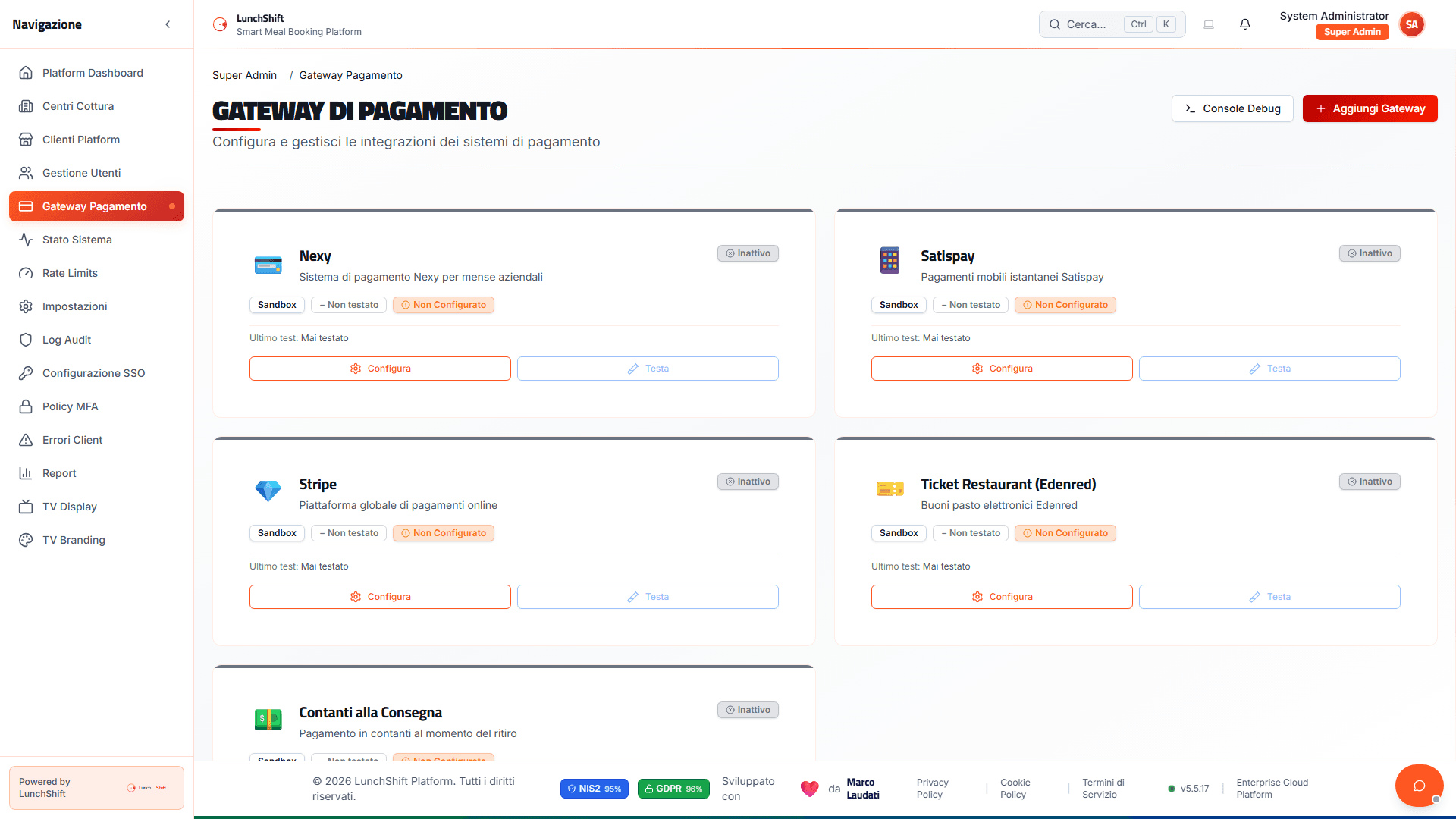Test the Satispay gateway
The image size is (1456, 819).
tap(1269, 369)
